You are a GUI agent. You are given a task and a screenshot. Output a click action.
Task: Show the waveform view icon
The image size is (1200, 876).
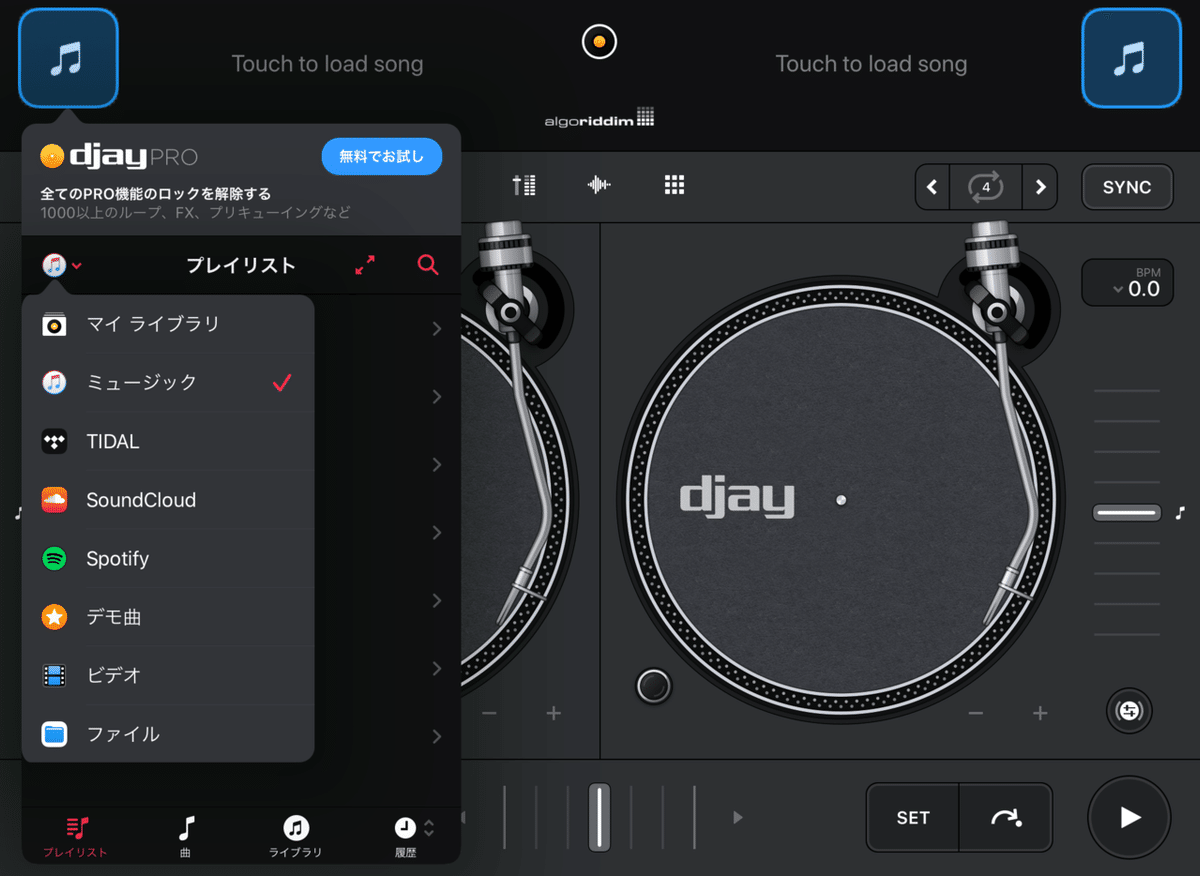599,185
